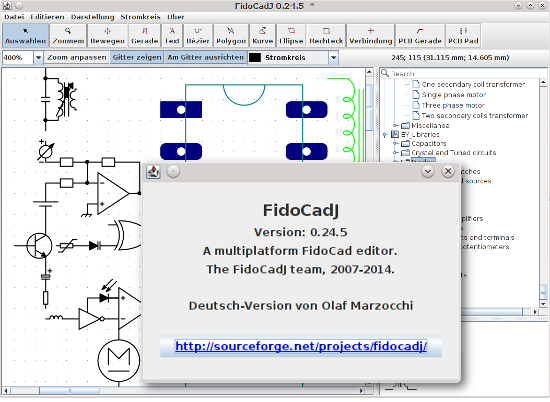Pick the Gerade line drawing tool

[x=145, y=36]
